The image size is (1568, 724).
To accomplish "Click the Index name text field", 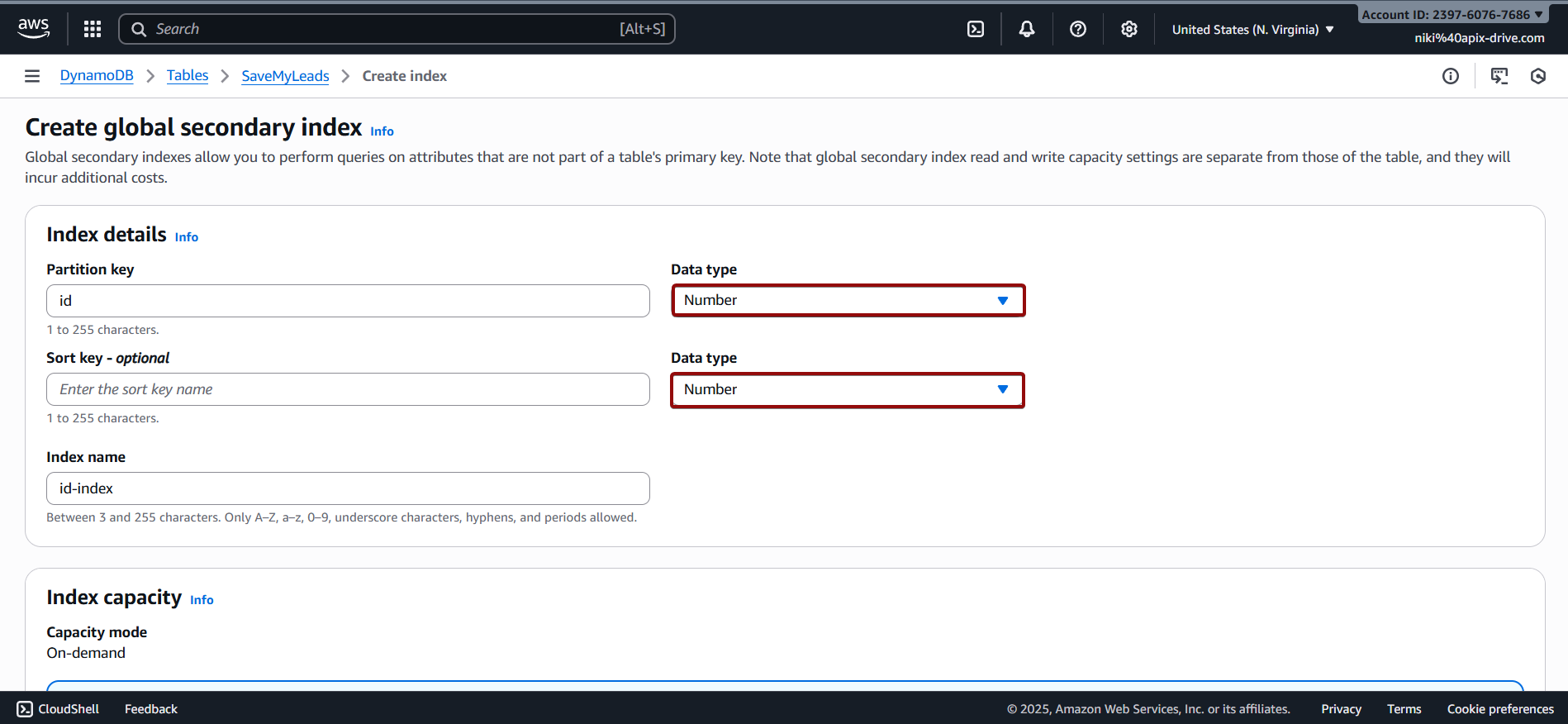I will tap(348, 488).
